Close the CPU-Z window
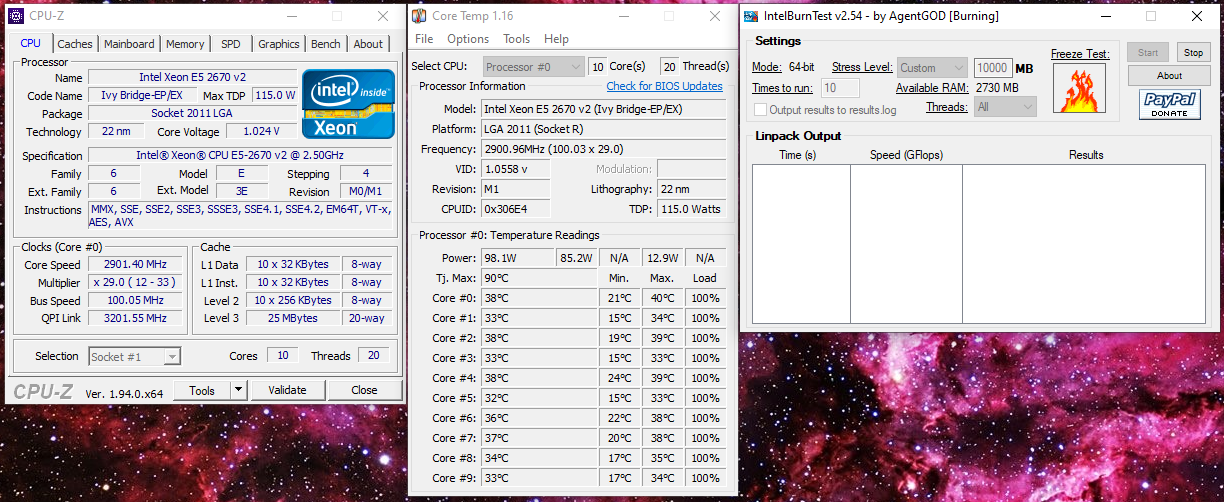Viewport: 1224px width, 502px height. (383, 16)
